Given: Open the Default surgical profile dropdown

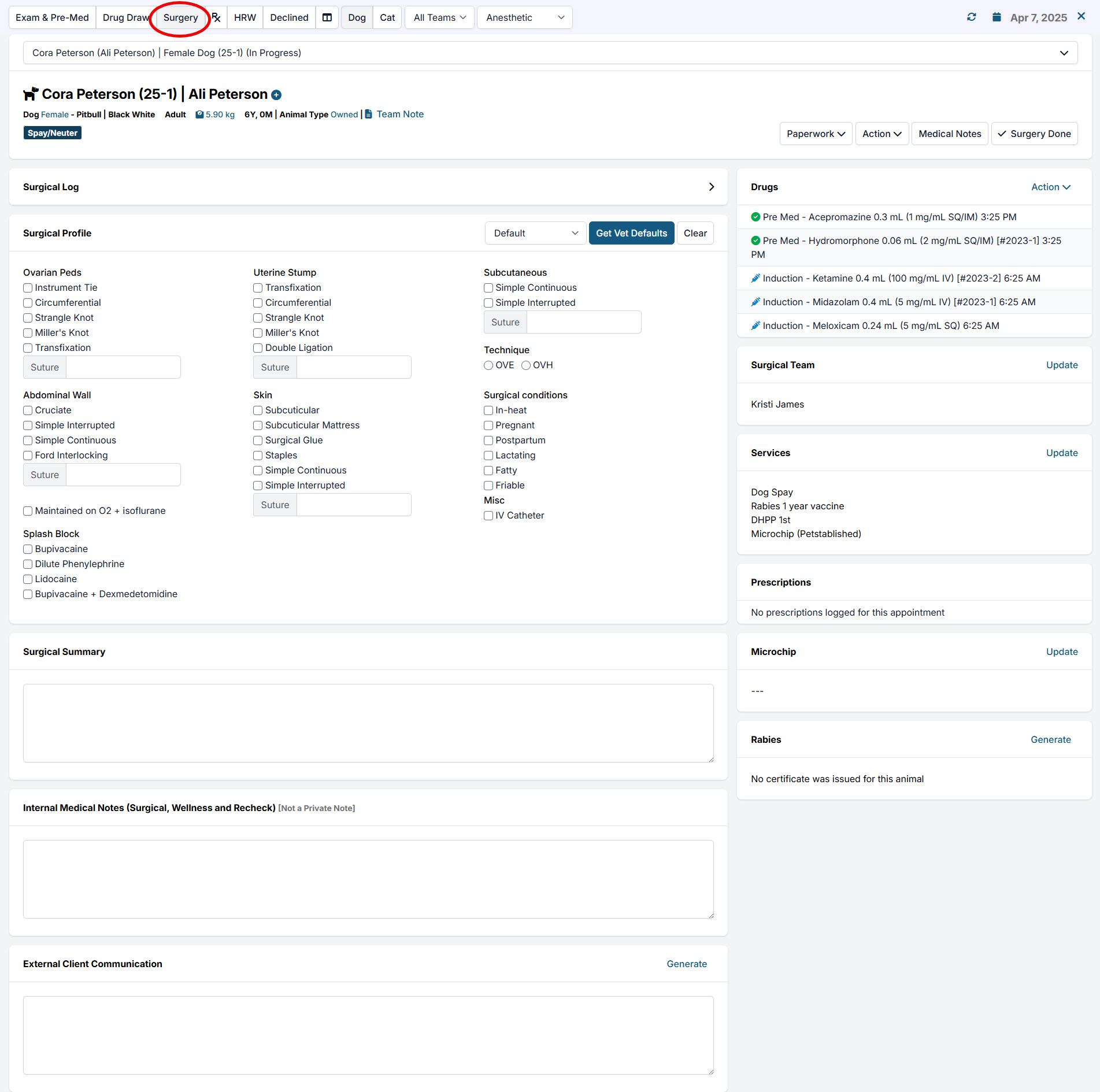Looking at the screenshot, I should (535, 233).
